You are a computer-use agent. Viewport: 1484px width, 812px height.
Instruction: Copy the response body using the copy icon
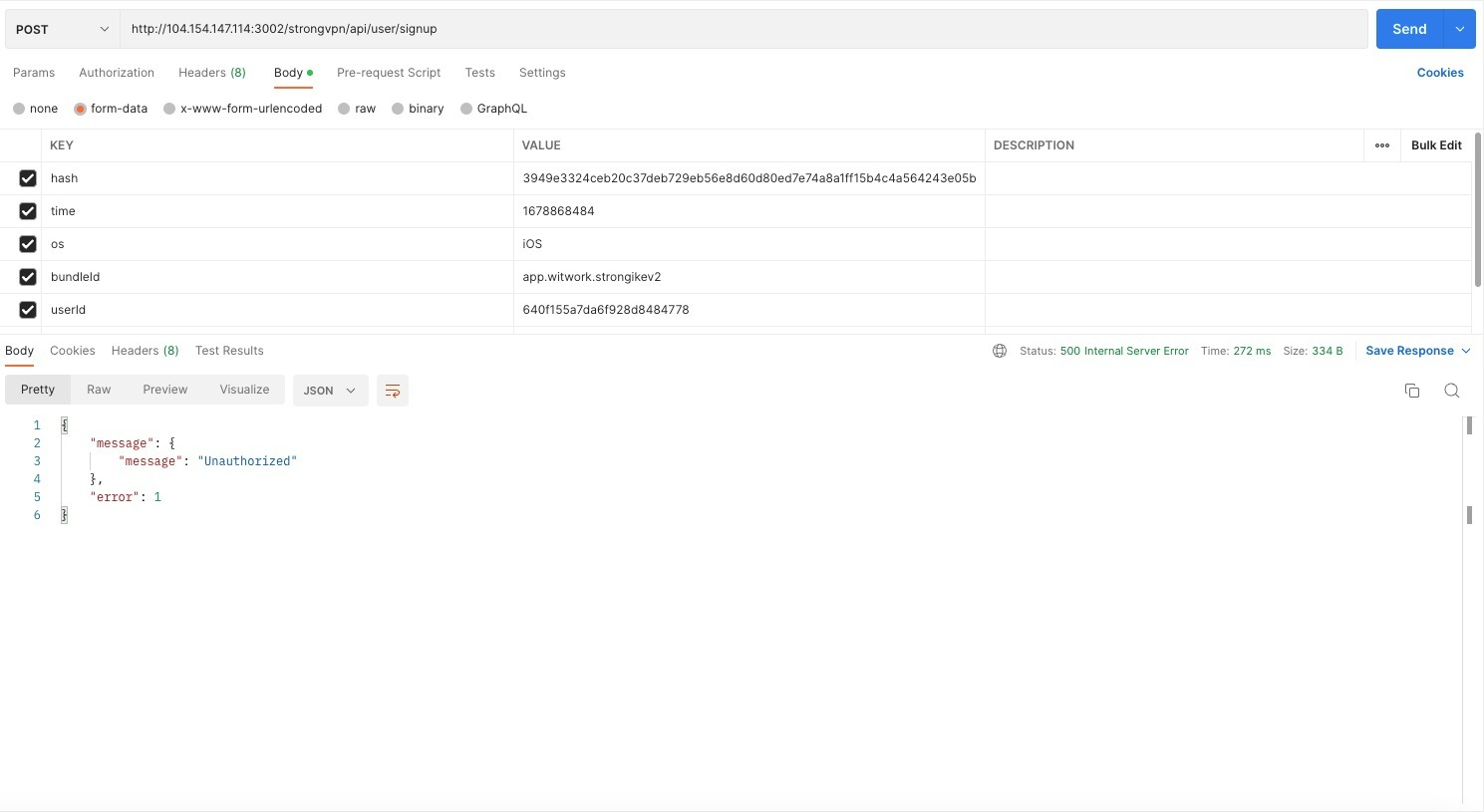[x=1412, y=391]
